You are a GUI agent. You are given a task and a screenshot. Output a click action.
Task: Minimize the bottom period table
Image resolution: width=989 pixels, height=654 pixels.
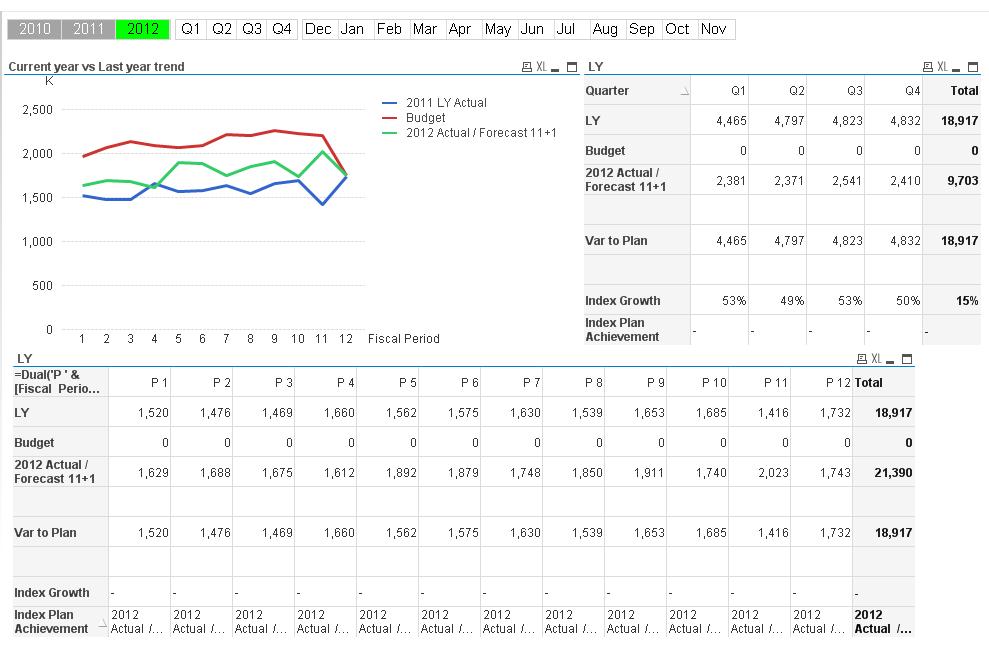pos(891,359)
